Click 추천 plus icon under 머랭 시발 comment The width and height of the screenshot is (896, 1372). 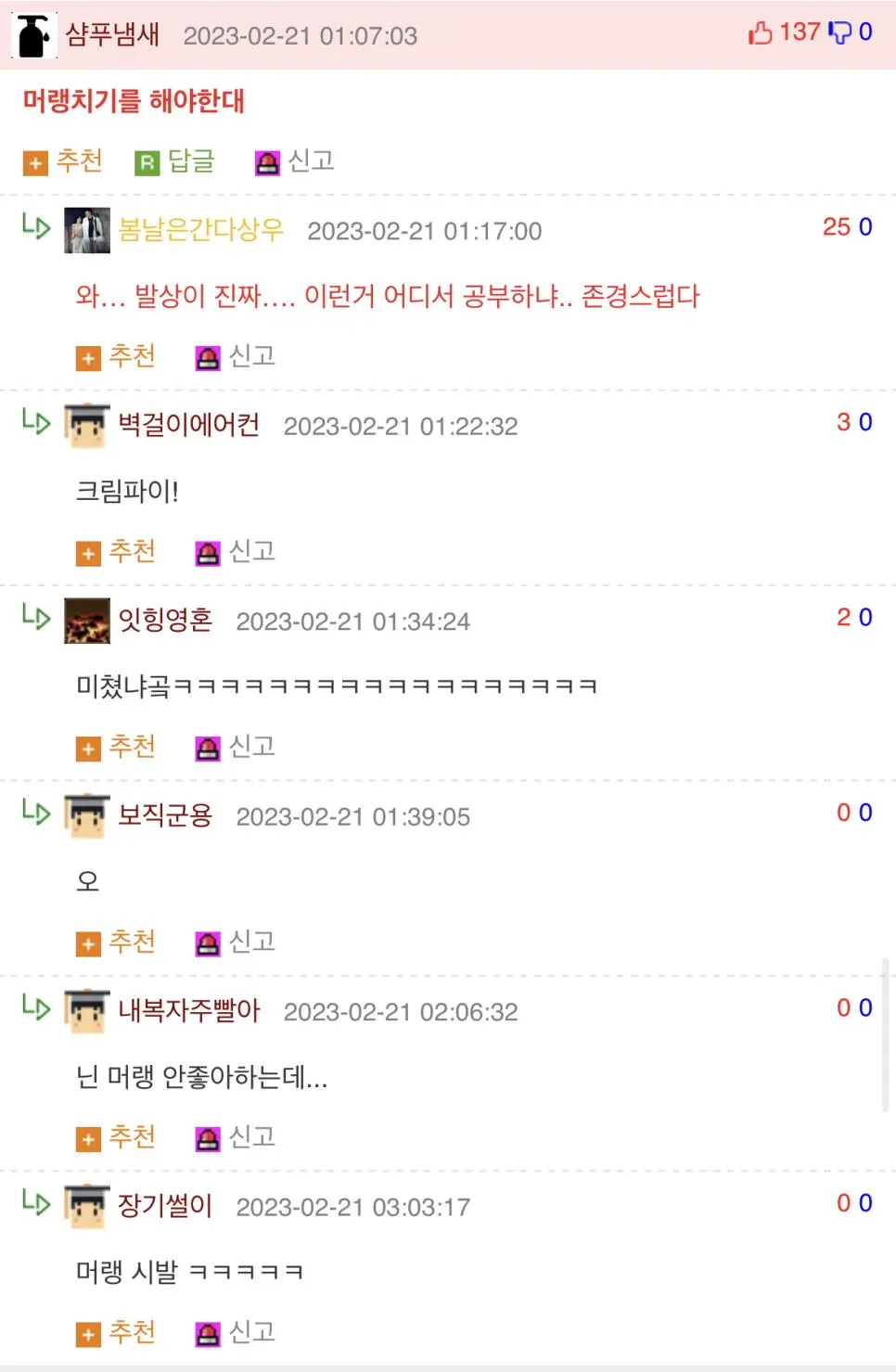[88, 1335]
